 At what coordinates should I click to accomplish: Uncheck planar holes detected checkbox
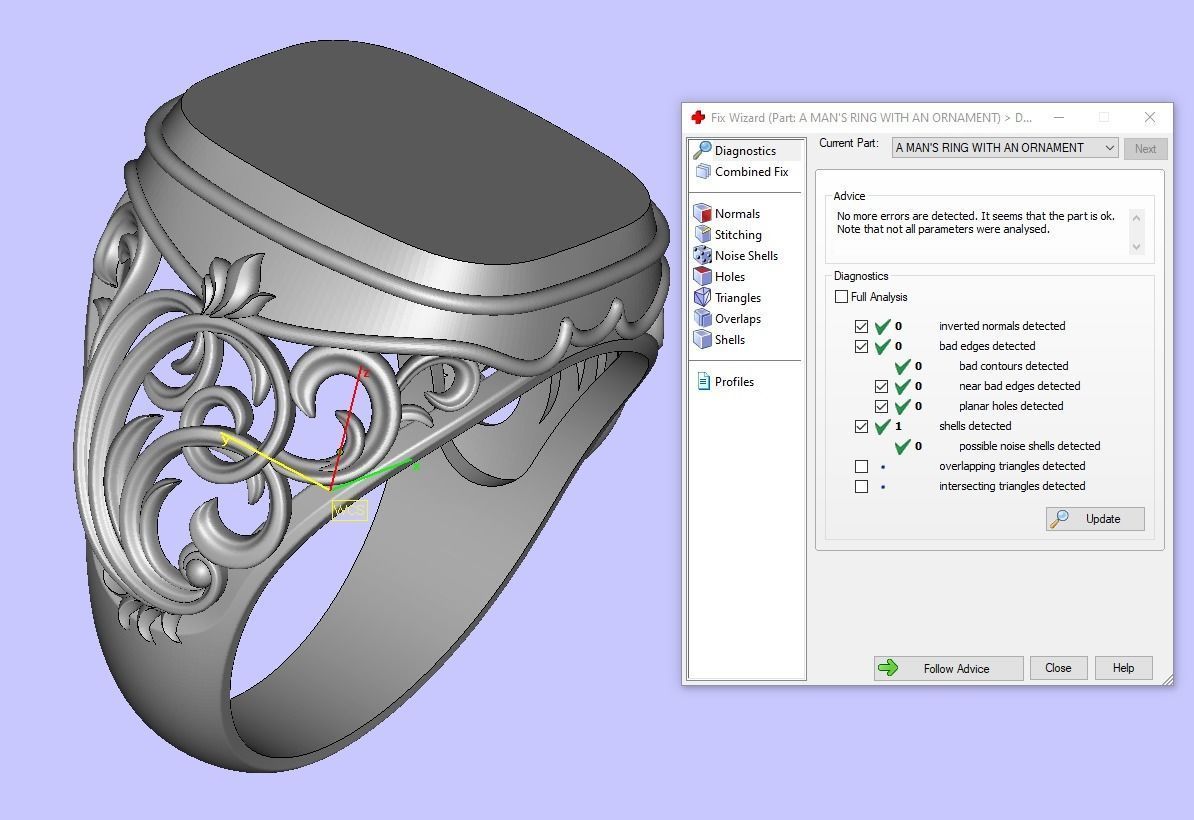pos(881,406)
